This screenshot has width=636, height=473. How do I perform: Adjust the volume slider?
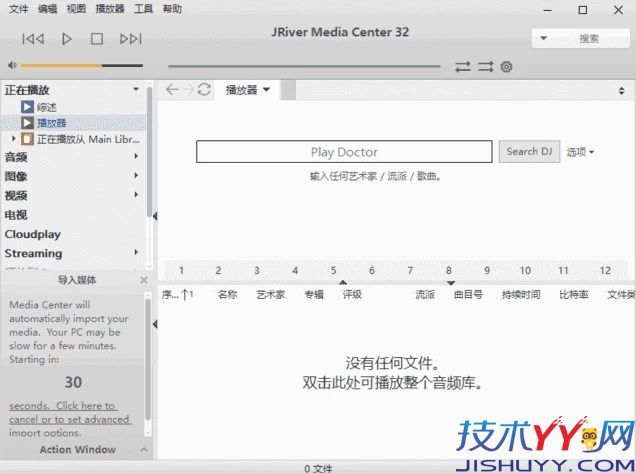click(x=82, y=65)
